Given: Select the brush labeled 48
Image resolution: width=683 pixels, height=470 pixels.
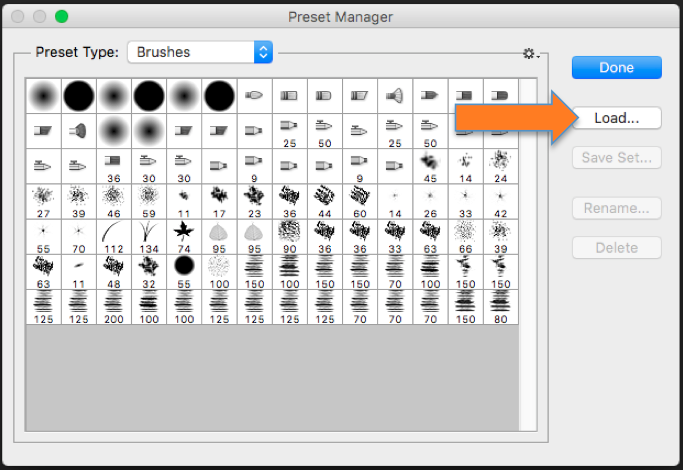Looking at the screenshot, I should pos(114,272).
